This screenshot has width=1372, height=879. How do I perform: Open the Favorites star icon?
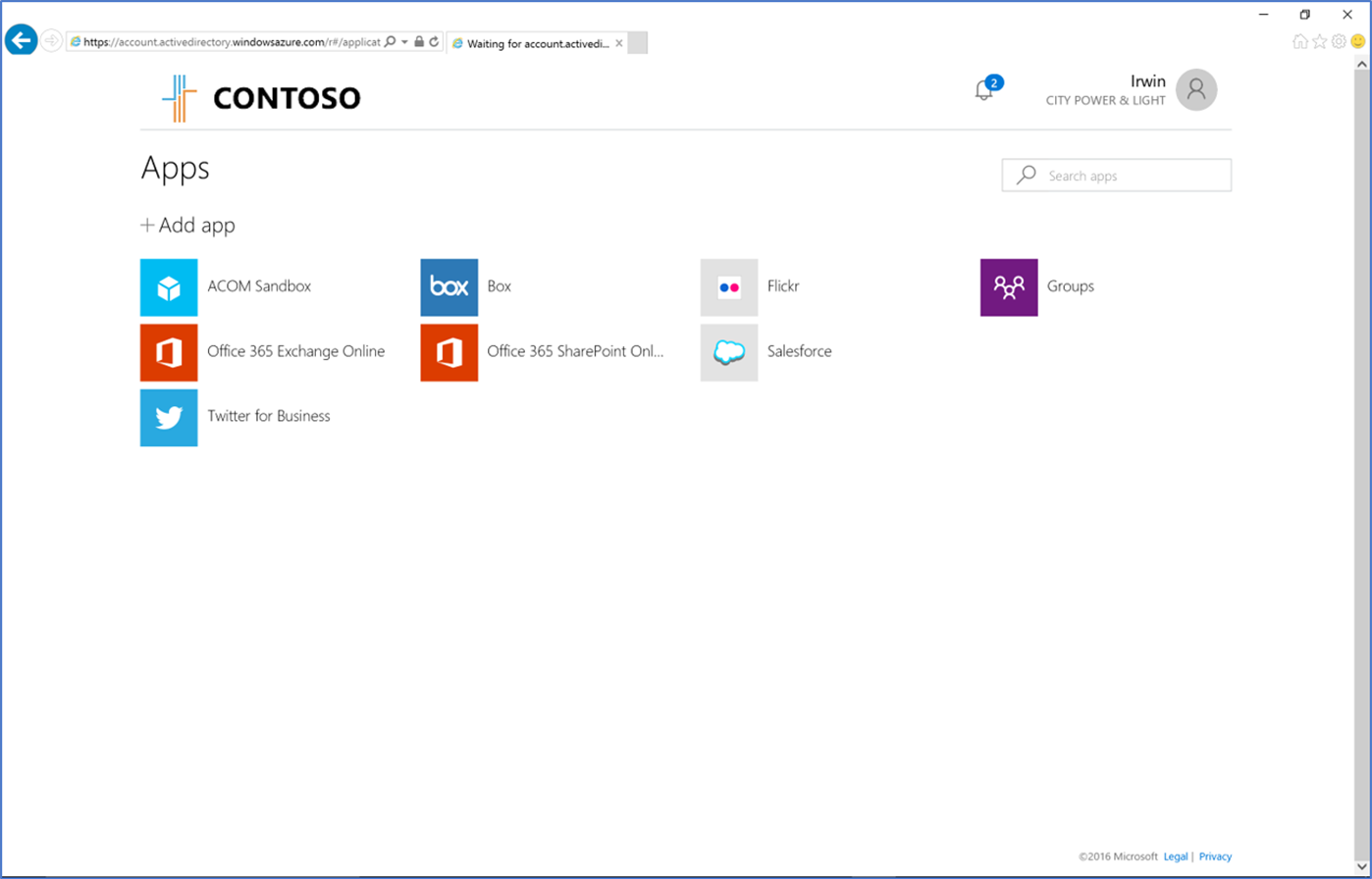pos(1320,41)
